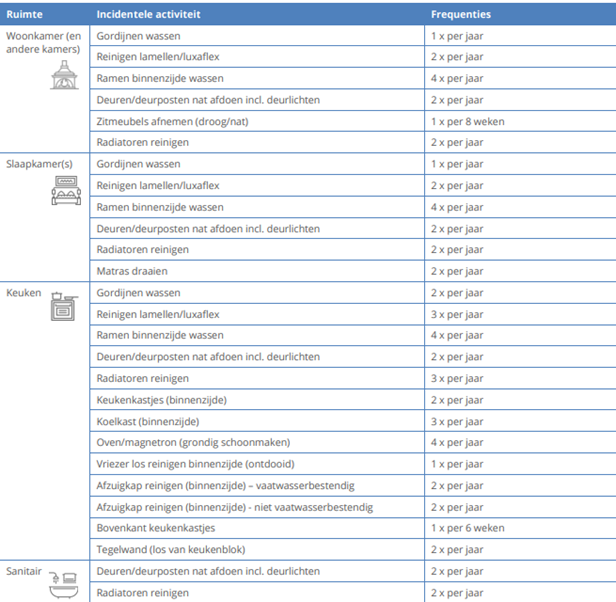The image size is (616, 602).
Task: Select the 'Slaapkamer(s)' room label
Action: coord(38,164)
